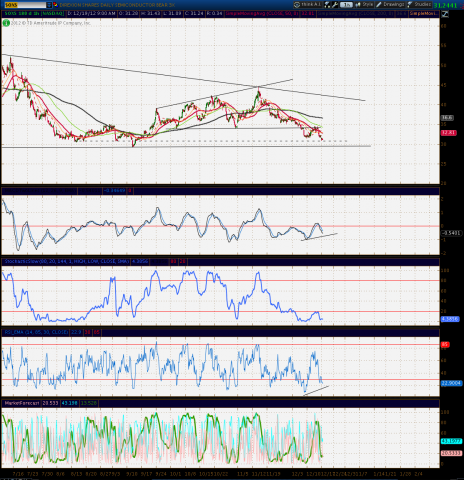This screenshot has width=464, height=480.
Task: Click the RSI_EMA study header label
Action: (x=36, y=332)
